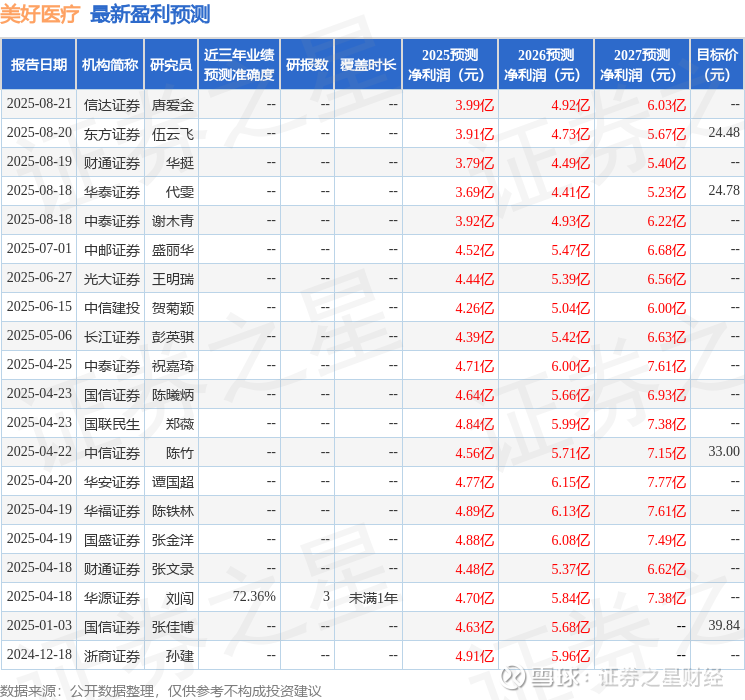The width and height of the screenshot is (745, 700).
Task: Select the 报告日期 column header
Action: click(38, 65)
